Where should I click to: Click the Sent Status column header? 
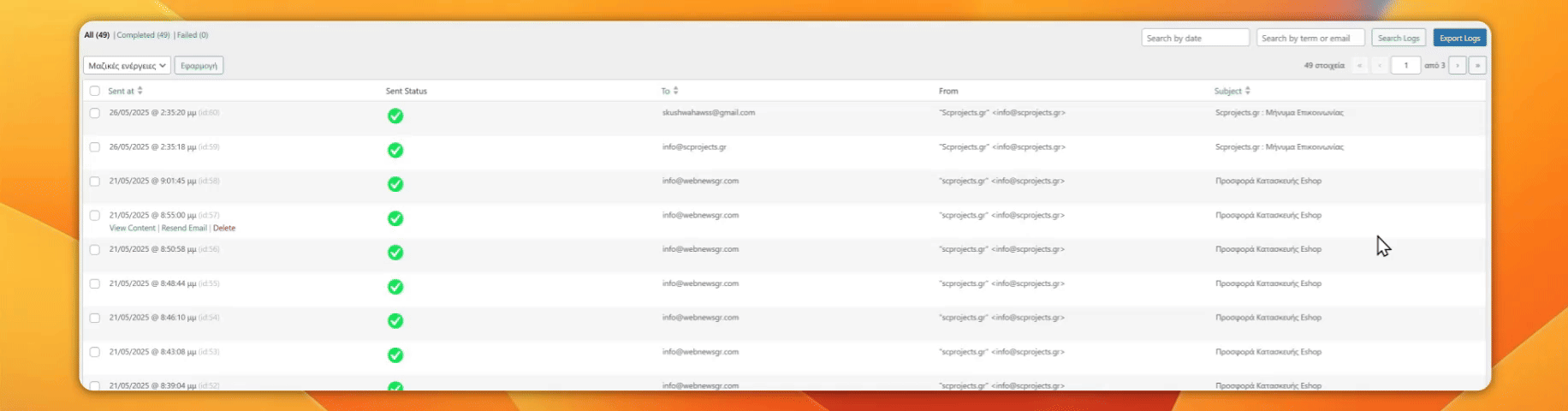tap(407, 91)
